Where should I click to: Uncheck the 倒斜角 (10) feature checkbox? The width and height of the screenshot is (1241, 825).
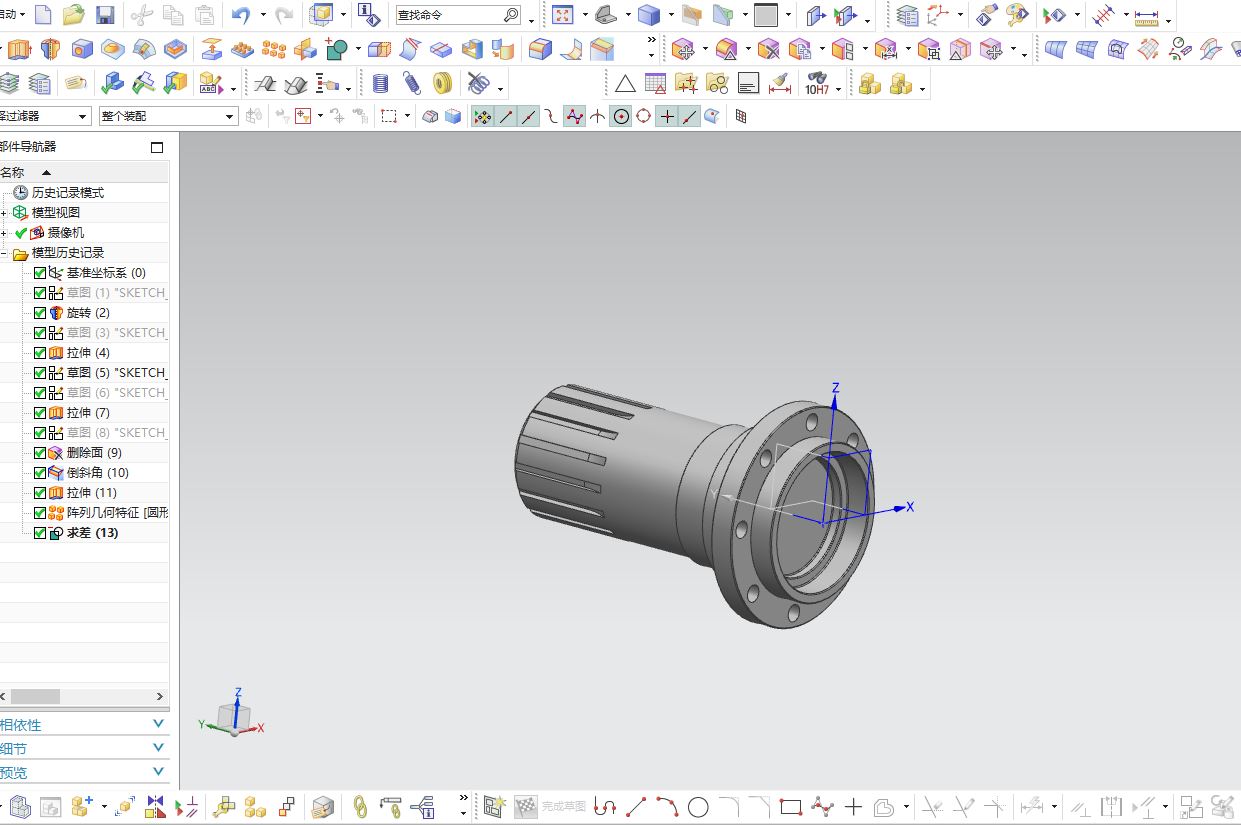point(40,473)
